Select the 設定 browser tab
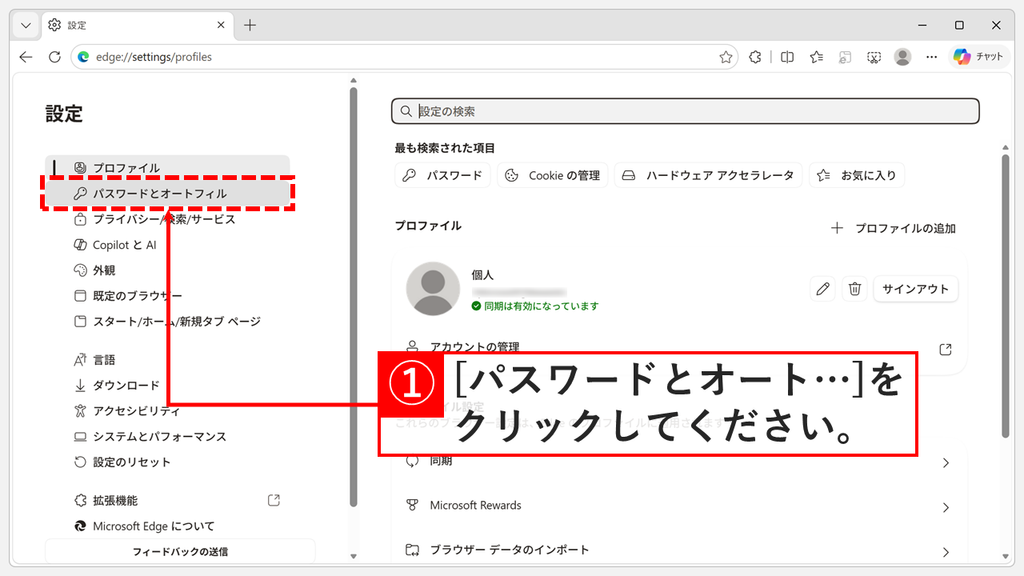 [x=137, y=25]
